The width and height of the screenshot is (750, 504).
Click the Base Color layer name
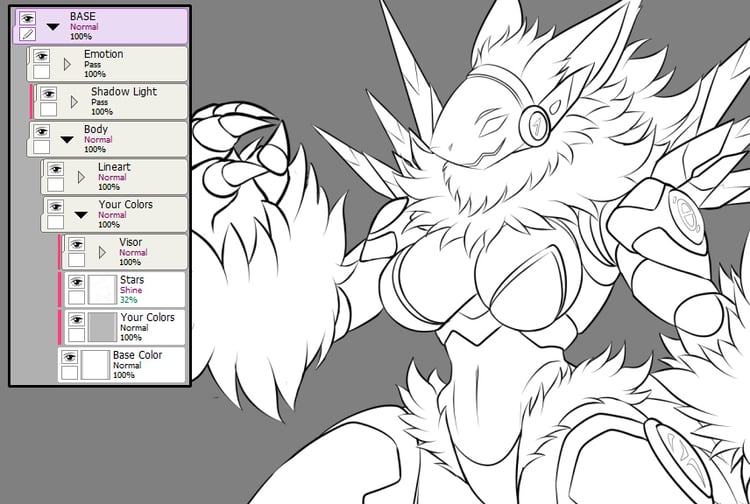coord(138,355)
